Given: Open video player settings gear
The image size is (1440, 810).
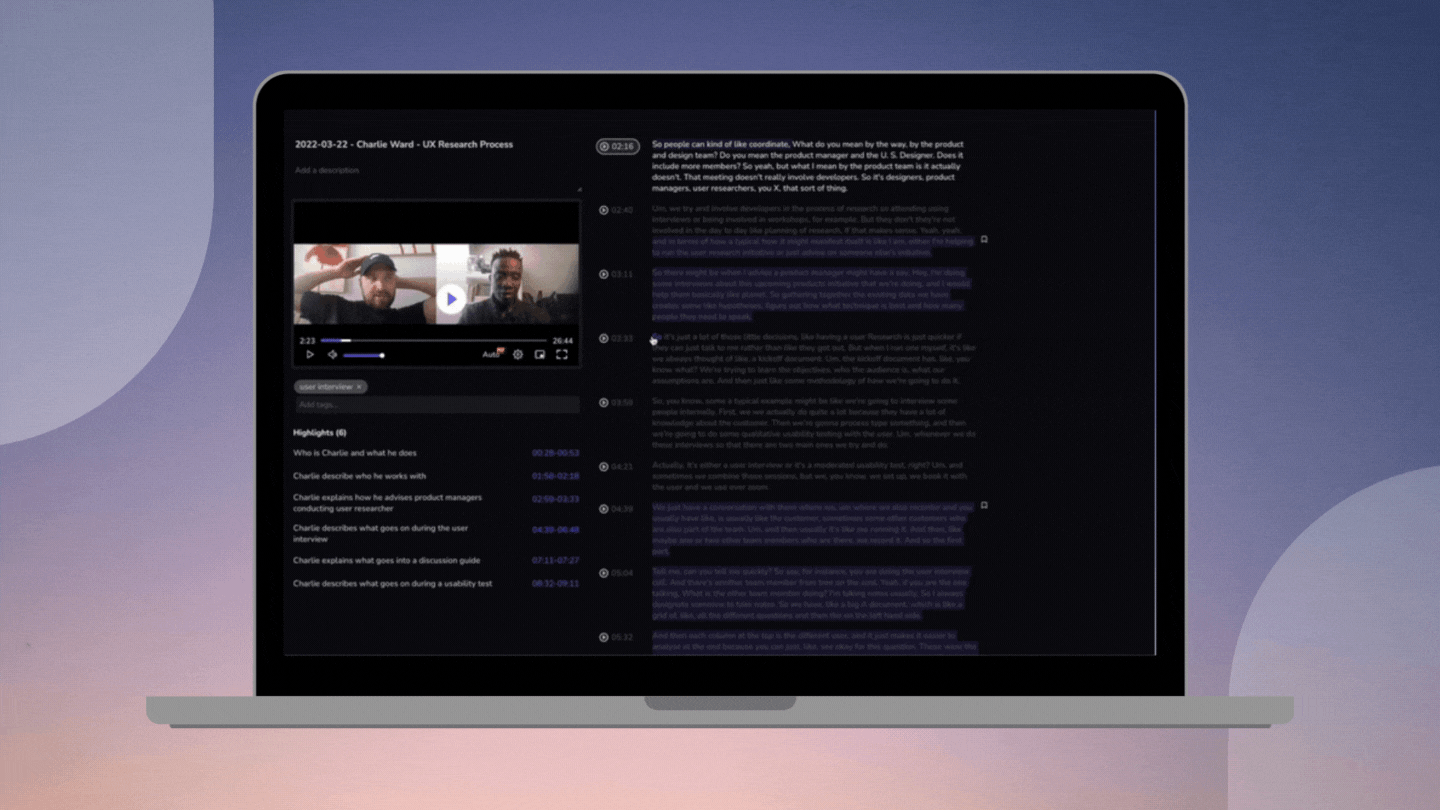Looking at the screenshot, I should (x=518, y=354).
